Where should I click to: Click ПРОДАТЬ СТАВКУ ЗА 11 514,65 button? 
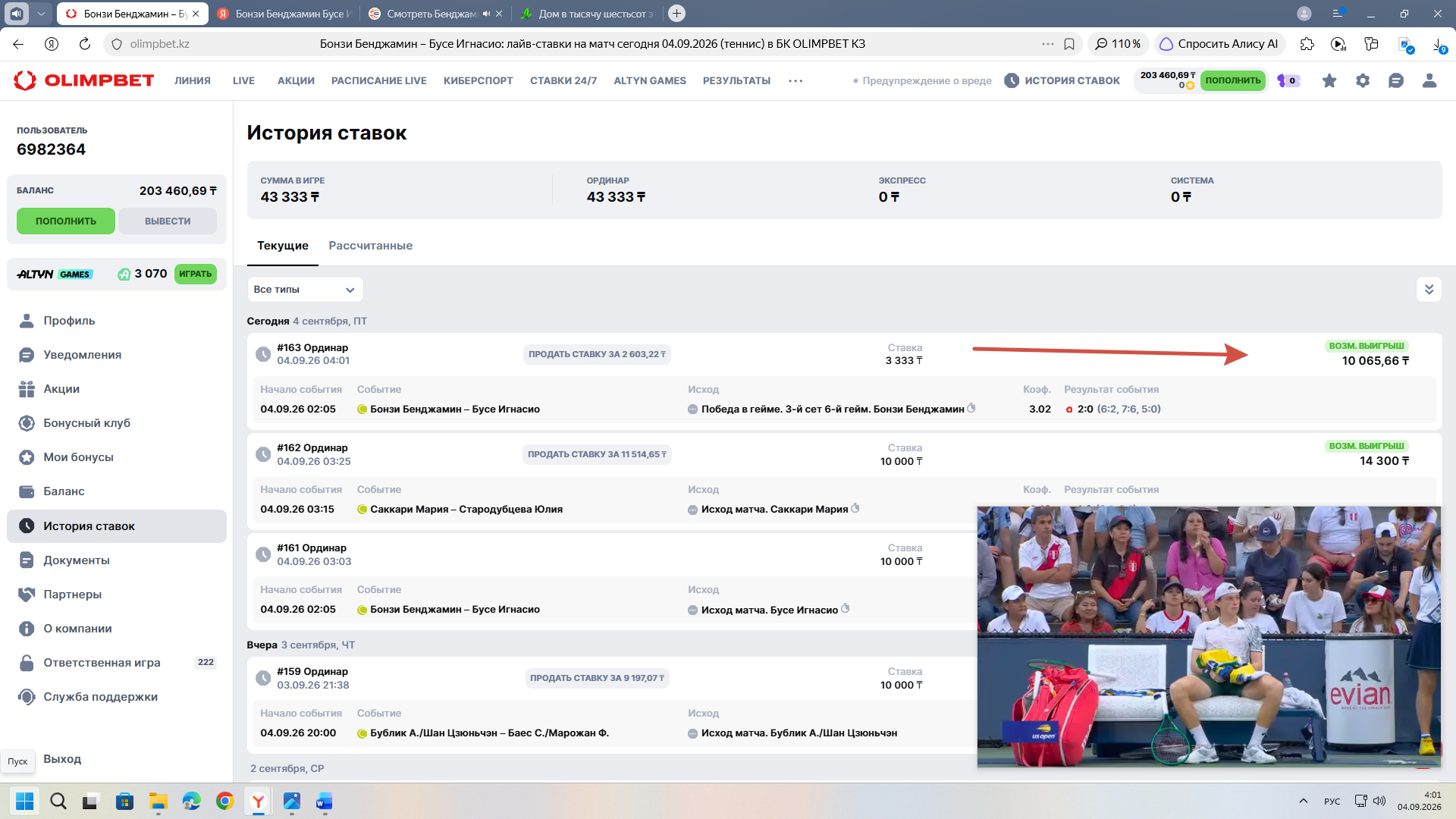point(597,454)
